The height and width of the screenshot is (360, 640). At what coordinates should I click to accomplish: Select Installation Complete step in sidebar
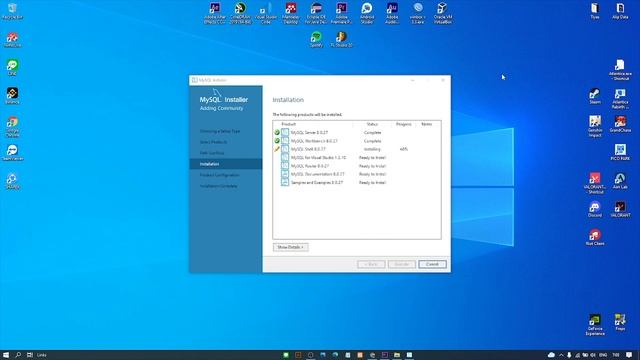[218, 186]
